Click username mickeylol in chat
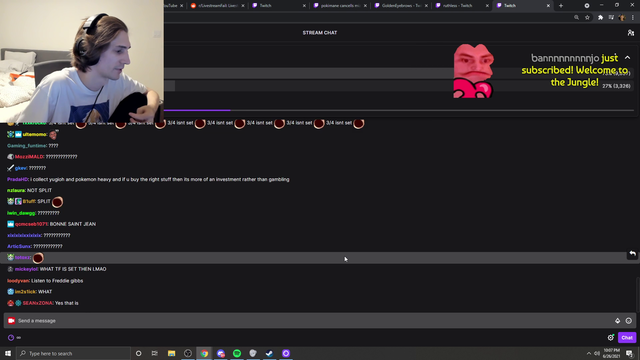This screenshot has height=360, width=640. [27, 269]
